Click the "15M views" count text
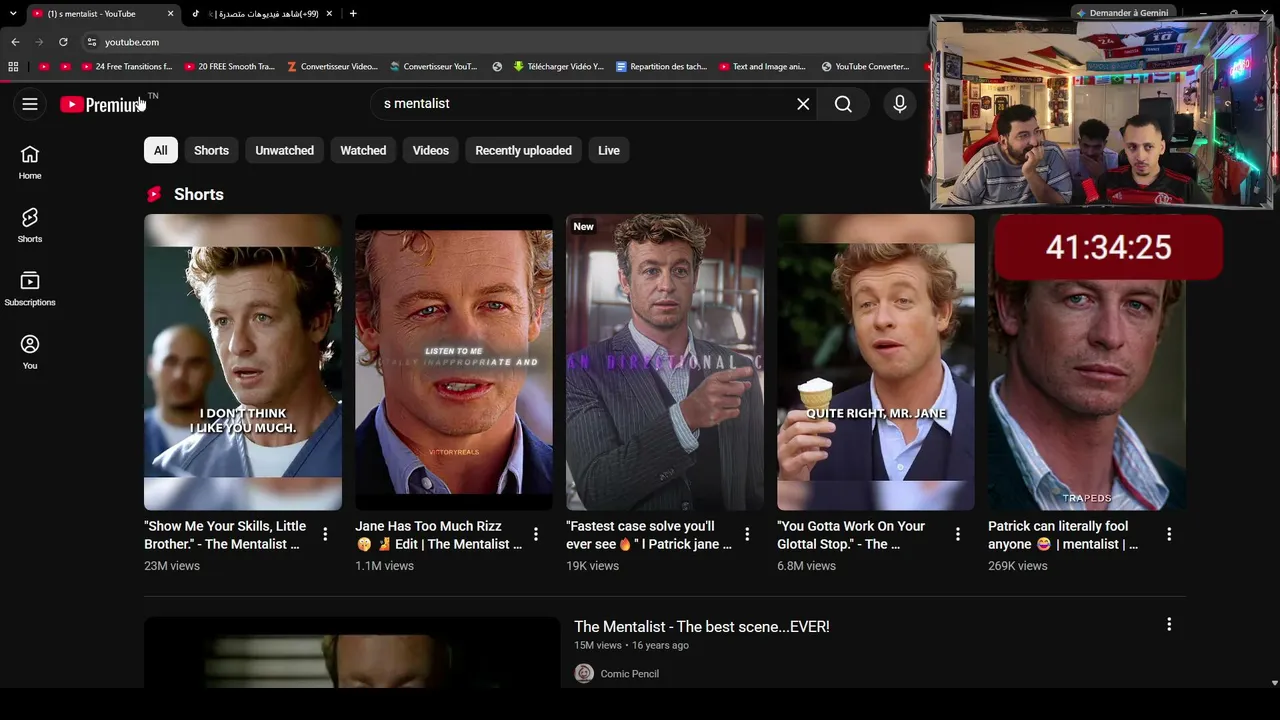Viewport: 1280px width, 720px height. point(598,646)
